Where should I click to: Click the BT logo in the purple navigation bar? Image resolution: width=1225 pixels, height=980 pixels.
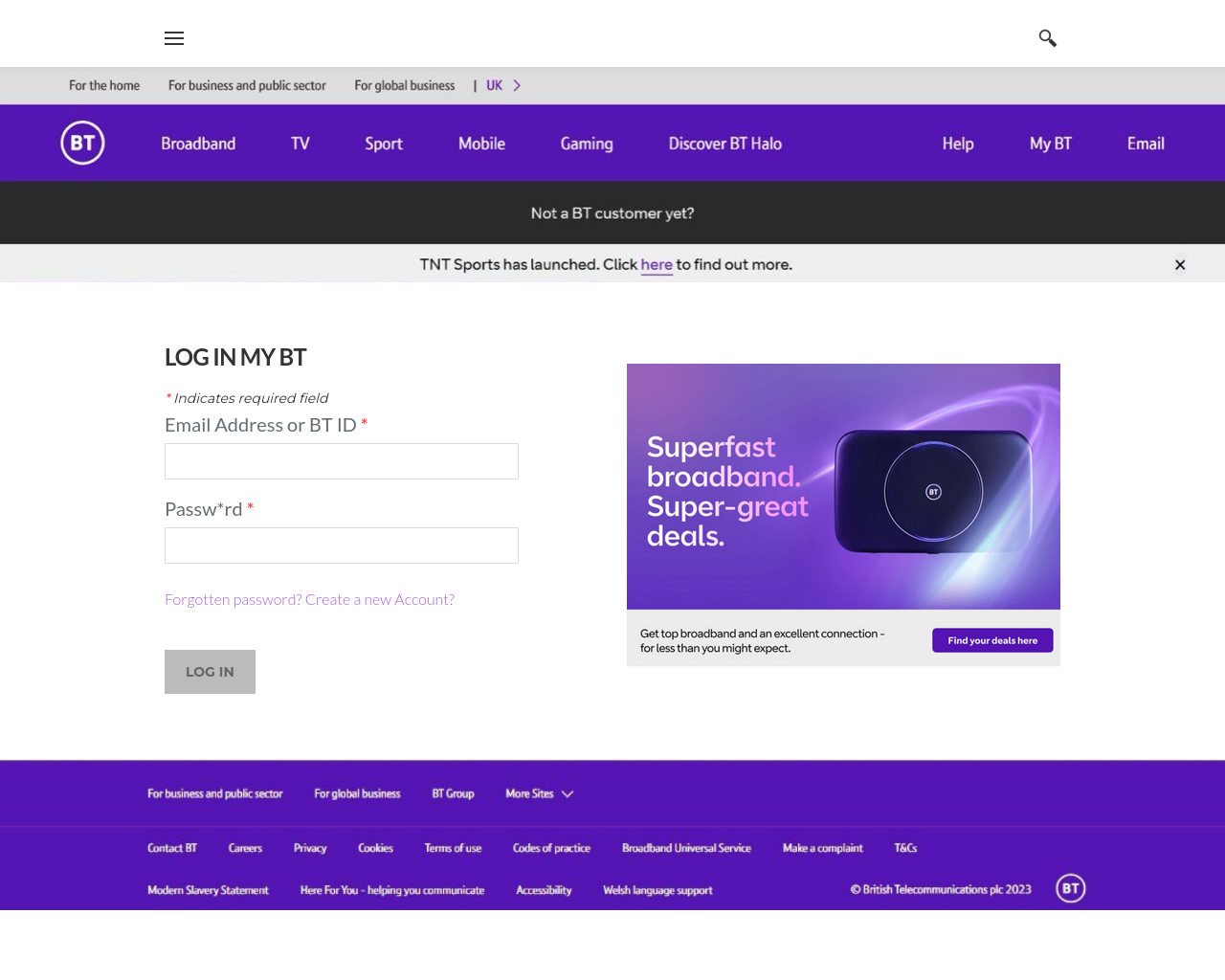click(82, 143)
